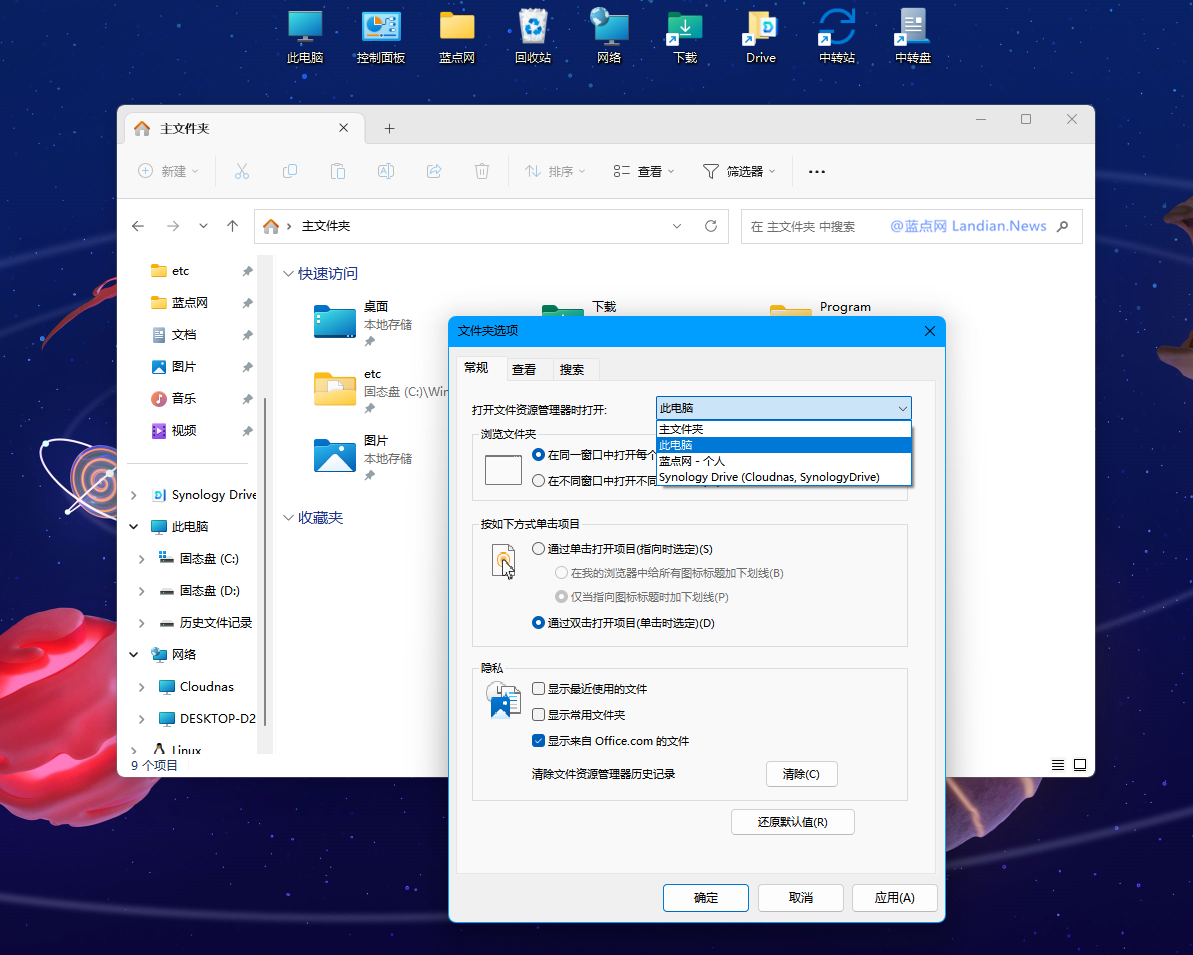The height and width of the screenshot is (955, 1193).
Task: Click the 还原默认值(R) button
Action: (x=792, y=822)
